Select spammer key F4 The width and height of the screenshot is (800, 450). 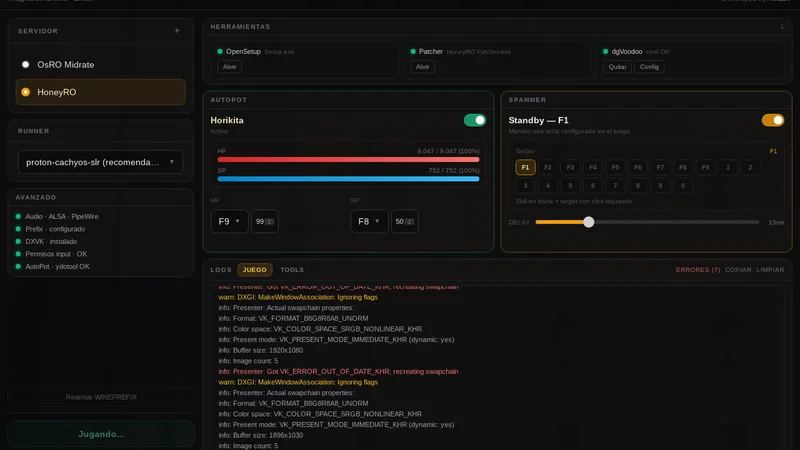[592, 167]
